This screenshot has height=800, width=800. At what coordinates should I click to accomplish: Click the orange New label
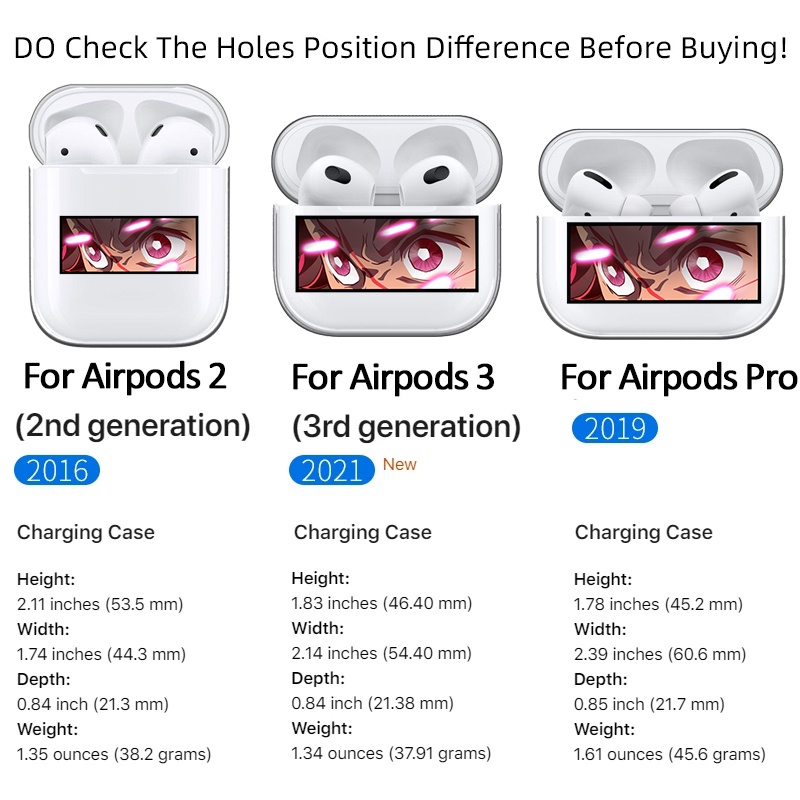400,464
